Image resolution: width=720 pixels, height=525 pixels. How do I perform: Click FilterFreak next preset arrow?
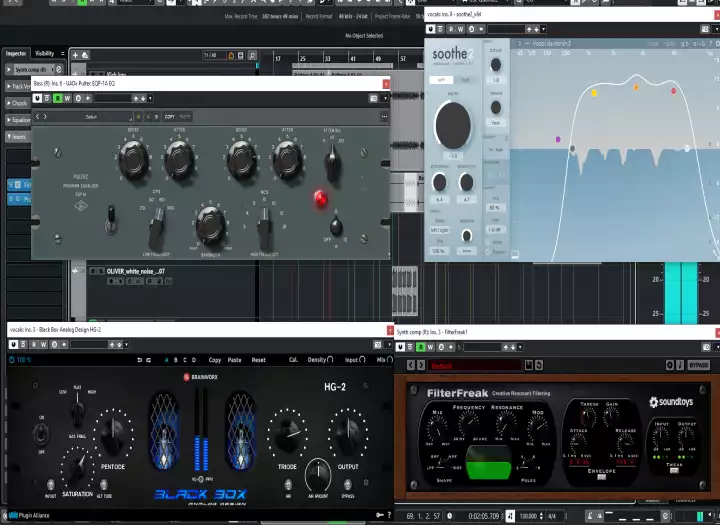coord(420,365)
